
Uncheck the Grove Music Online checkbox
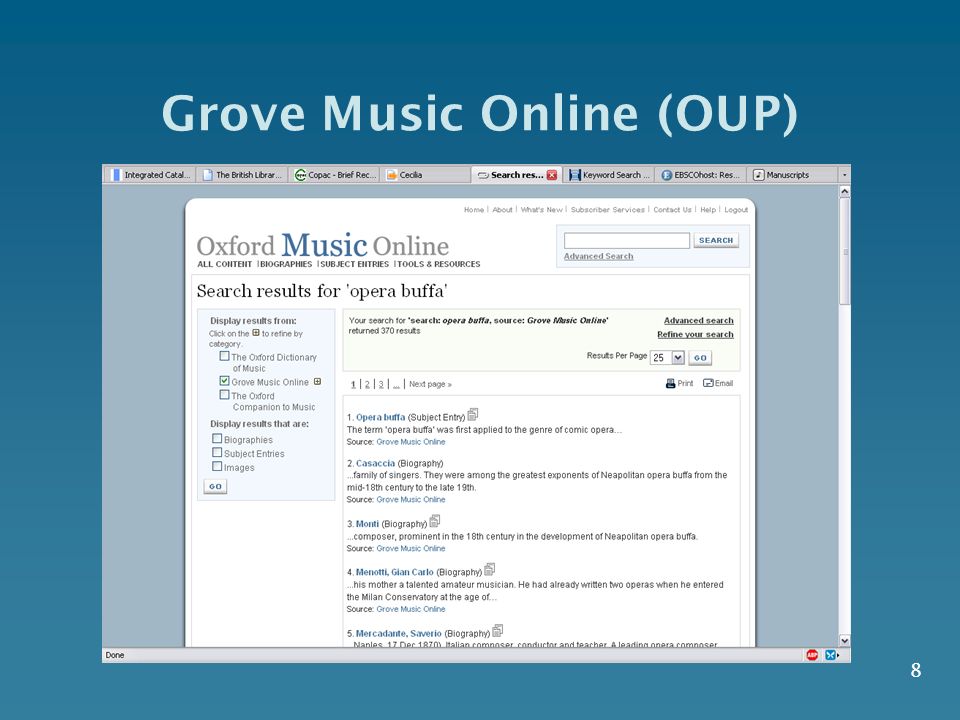click(225, 381)
